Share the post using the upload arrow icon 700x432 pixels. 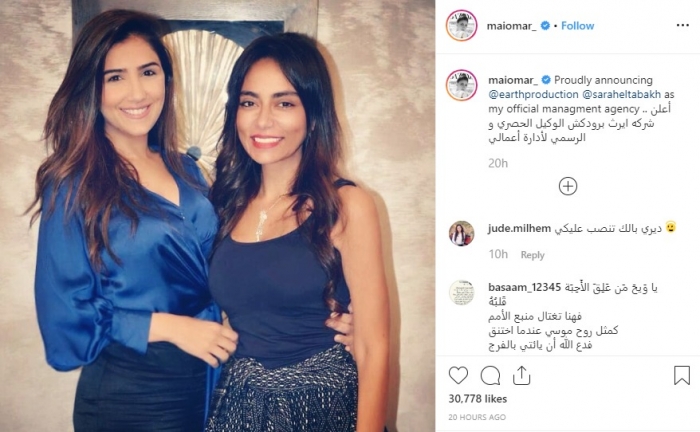tap(521, 376)
